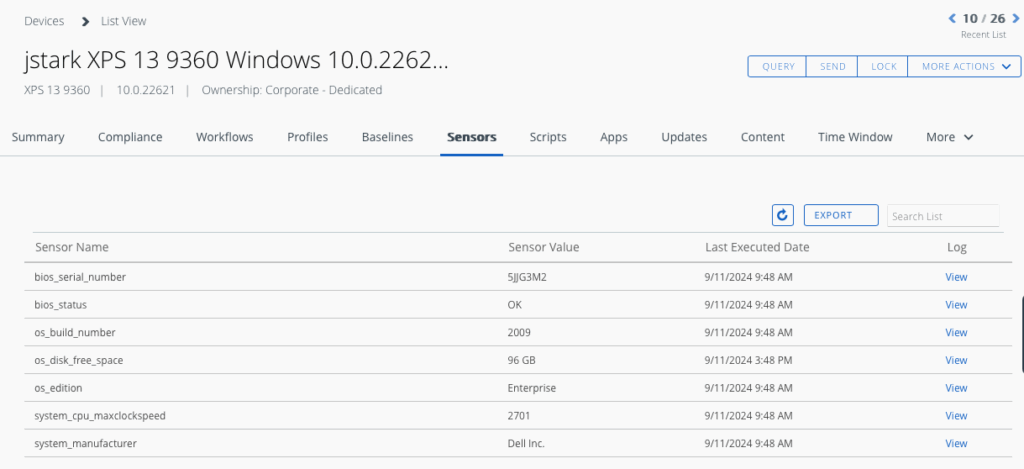Viewport: 1024px width, 469px height.
Task: Click the Export button
Action: point(840,215)
